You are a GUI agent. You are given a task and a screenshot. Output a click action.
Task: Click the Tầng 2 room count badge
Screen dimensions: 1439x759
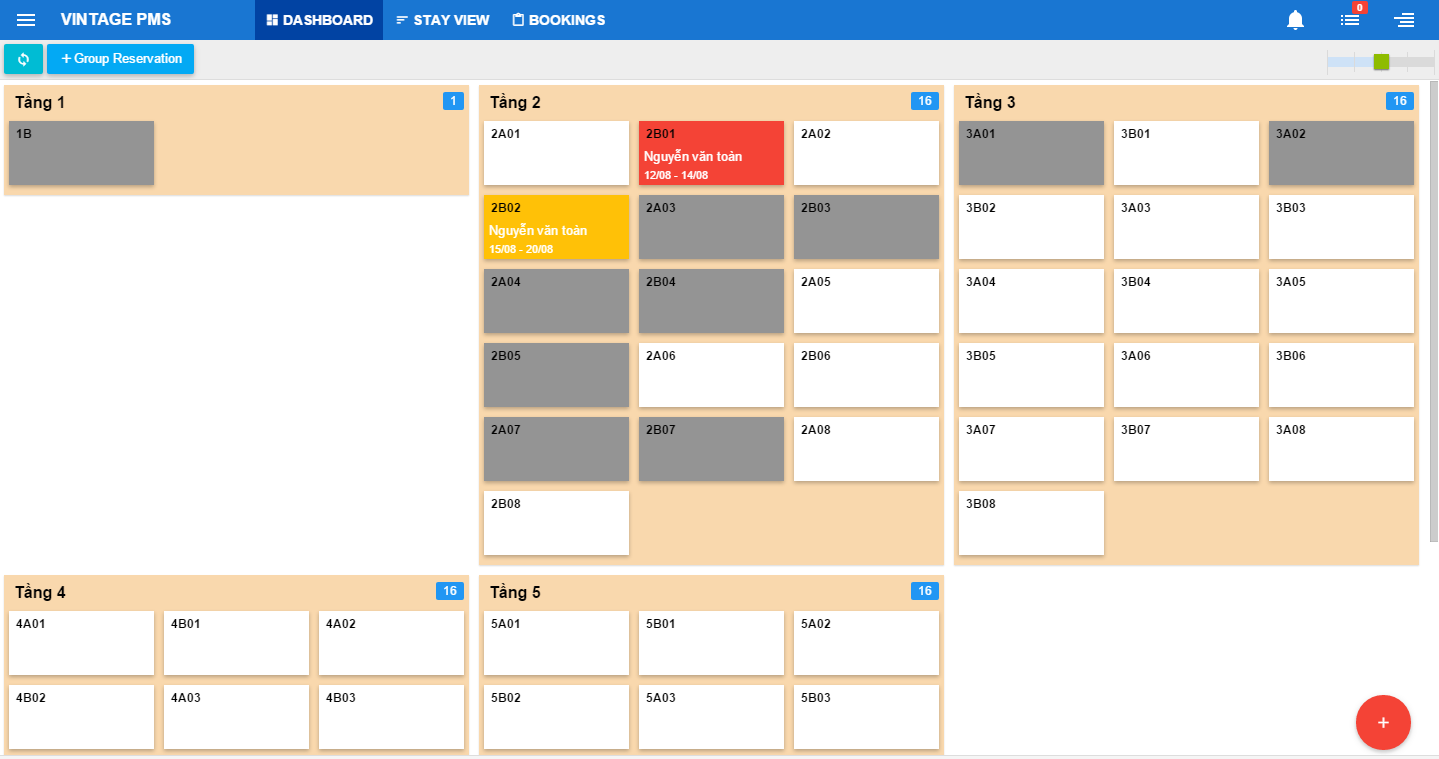pyautogui.click(x=924, y=101)
